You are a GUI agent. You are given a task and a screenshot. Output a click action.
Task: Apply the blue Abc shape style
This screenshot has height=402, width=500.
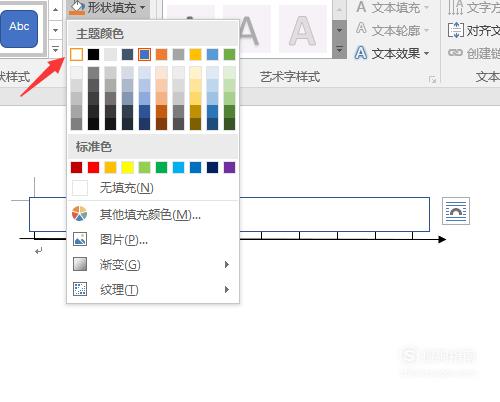point(19,29)
